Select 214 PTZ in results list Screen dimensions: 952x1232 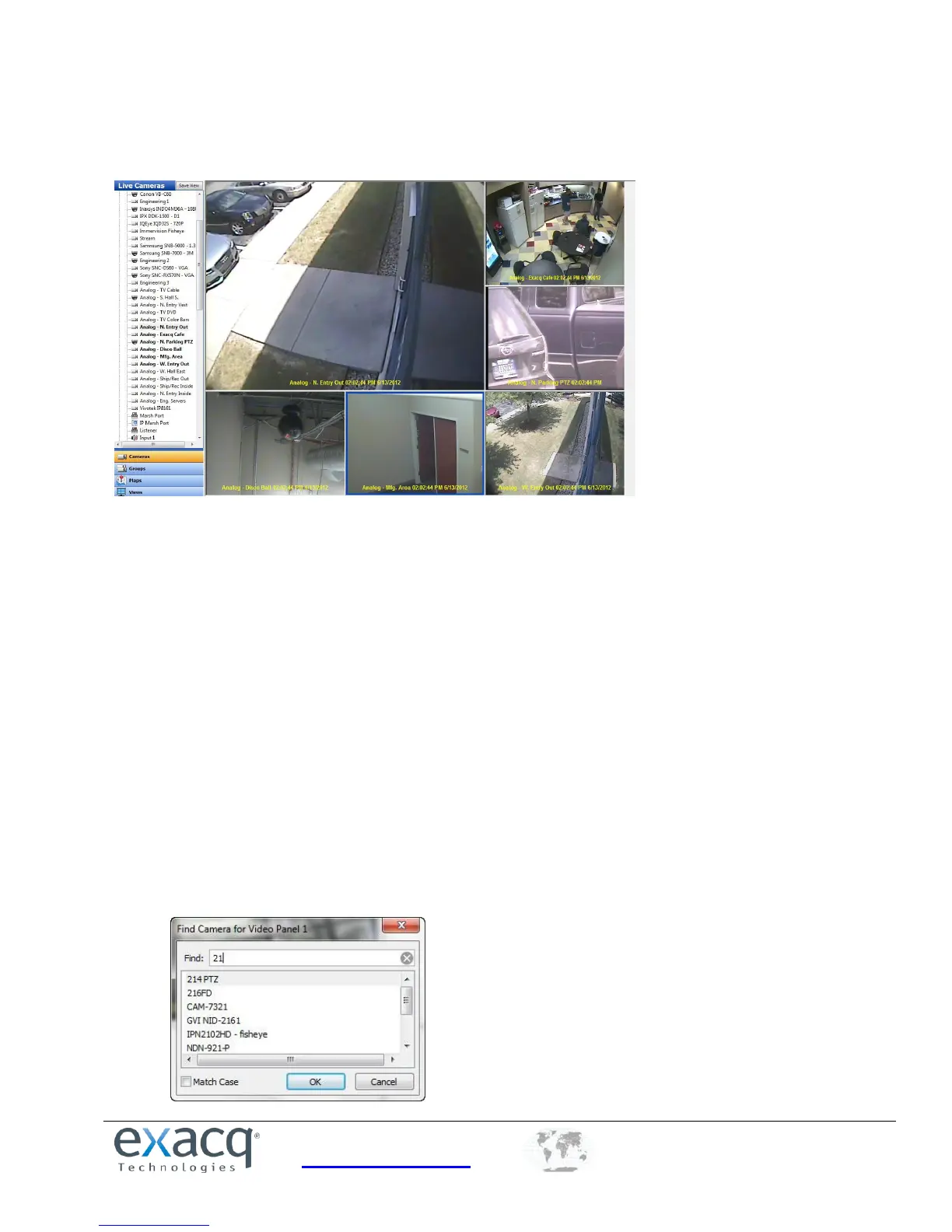click(292, 979)
